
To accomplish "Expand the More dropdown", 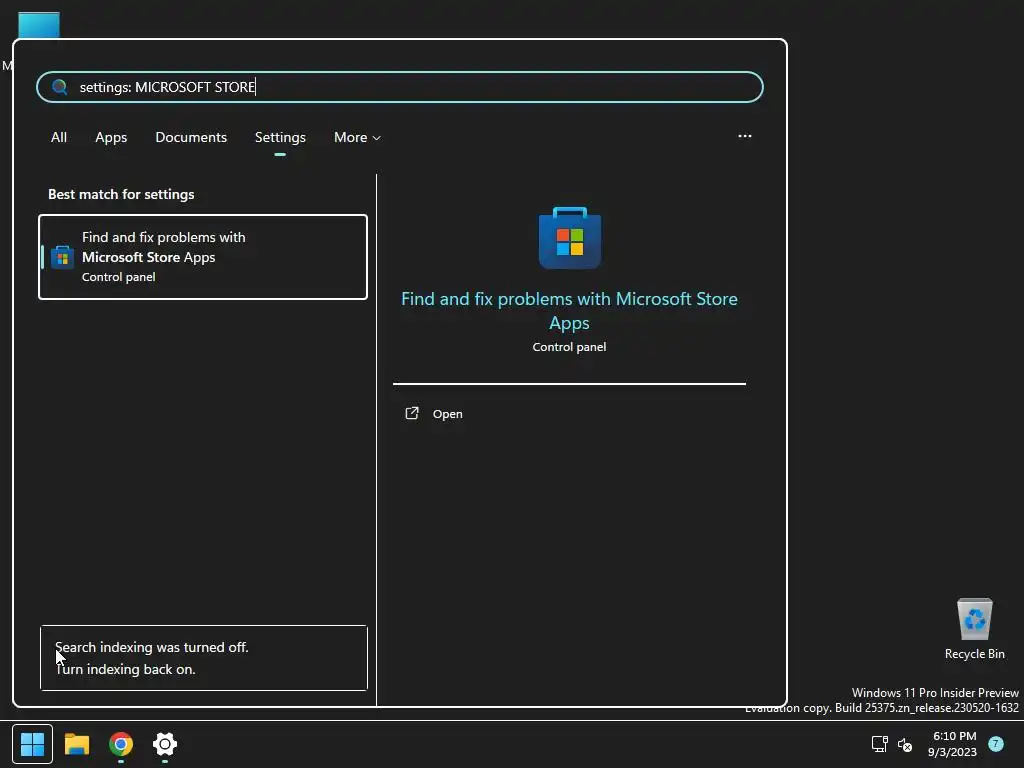I will coord(357,137).
